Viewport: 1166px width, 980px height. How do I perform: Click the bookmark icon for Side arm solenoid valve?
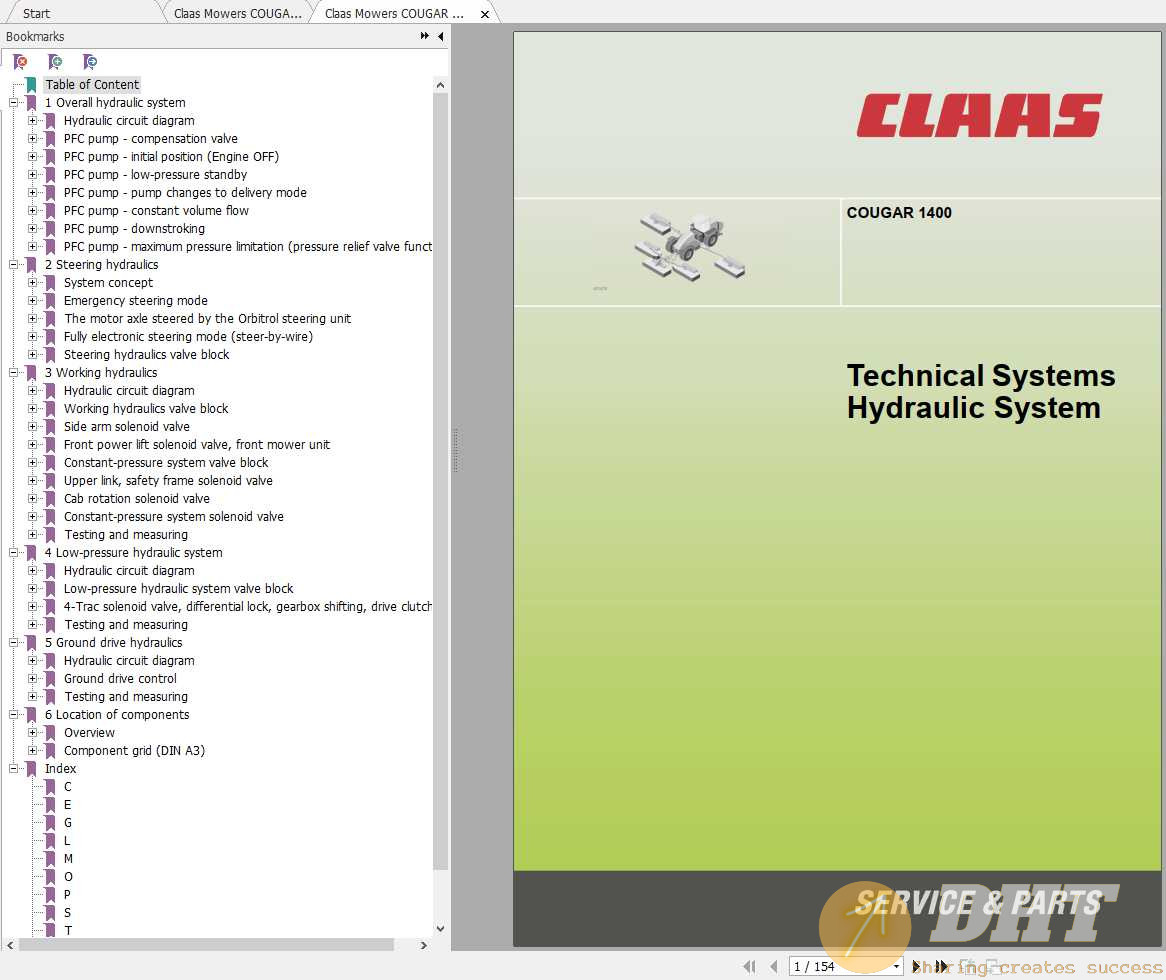51,427
